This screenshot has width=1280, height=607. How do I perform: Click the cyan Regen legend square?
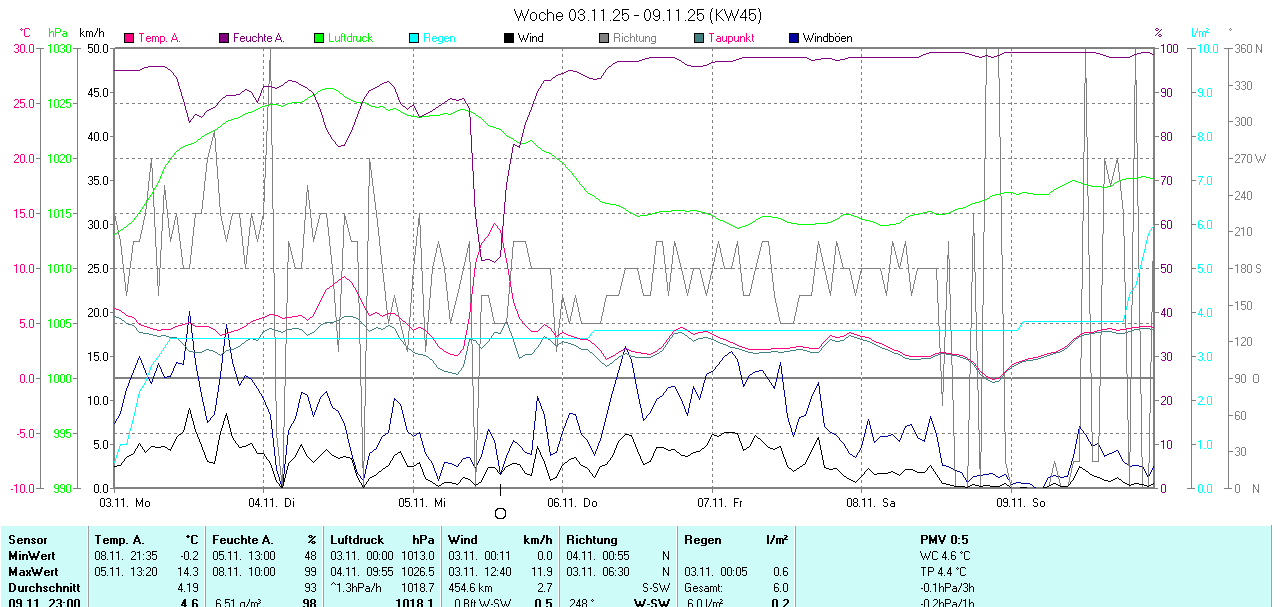[x=414, y=38]
